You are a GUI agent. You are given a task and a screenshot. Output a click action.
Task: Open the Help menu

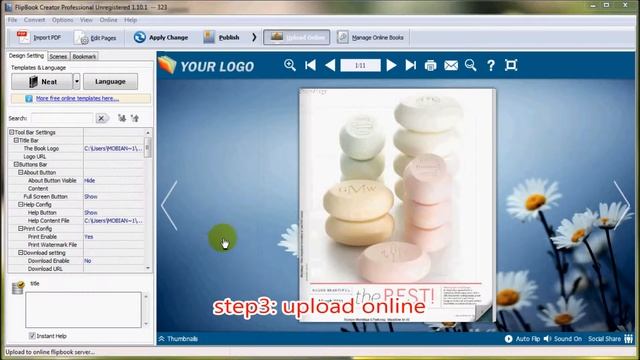(131, 20)
